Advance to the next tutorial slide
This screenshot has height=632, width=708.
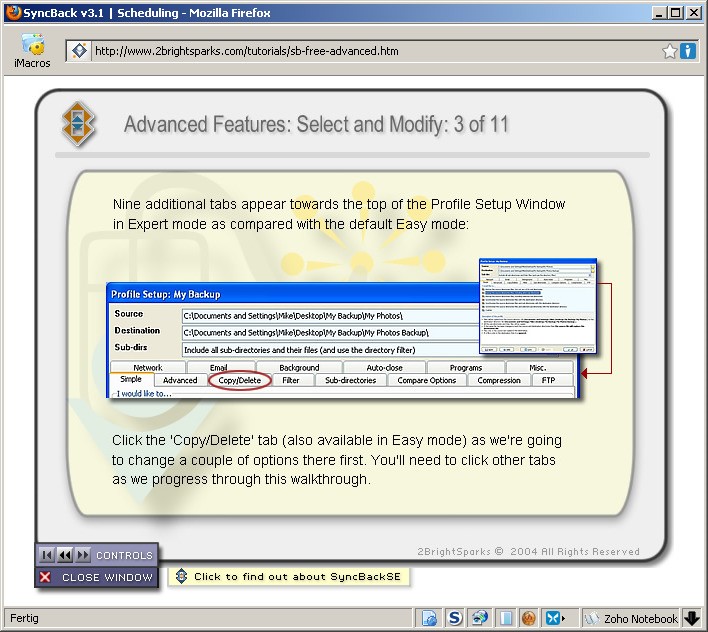point(83,555)
